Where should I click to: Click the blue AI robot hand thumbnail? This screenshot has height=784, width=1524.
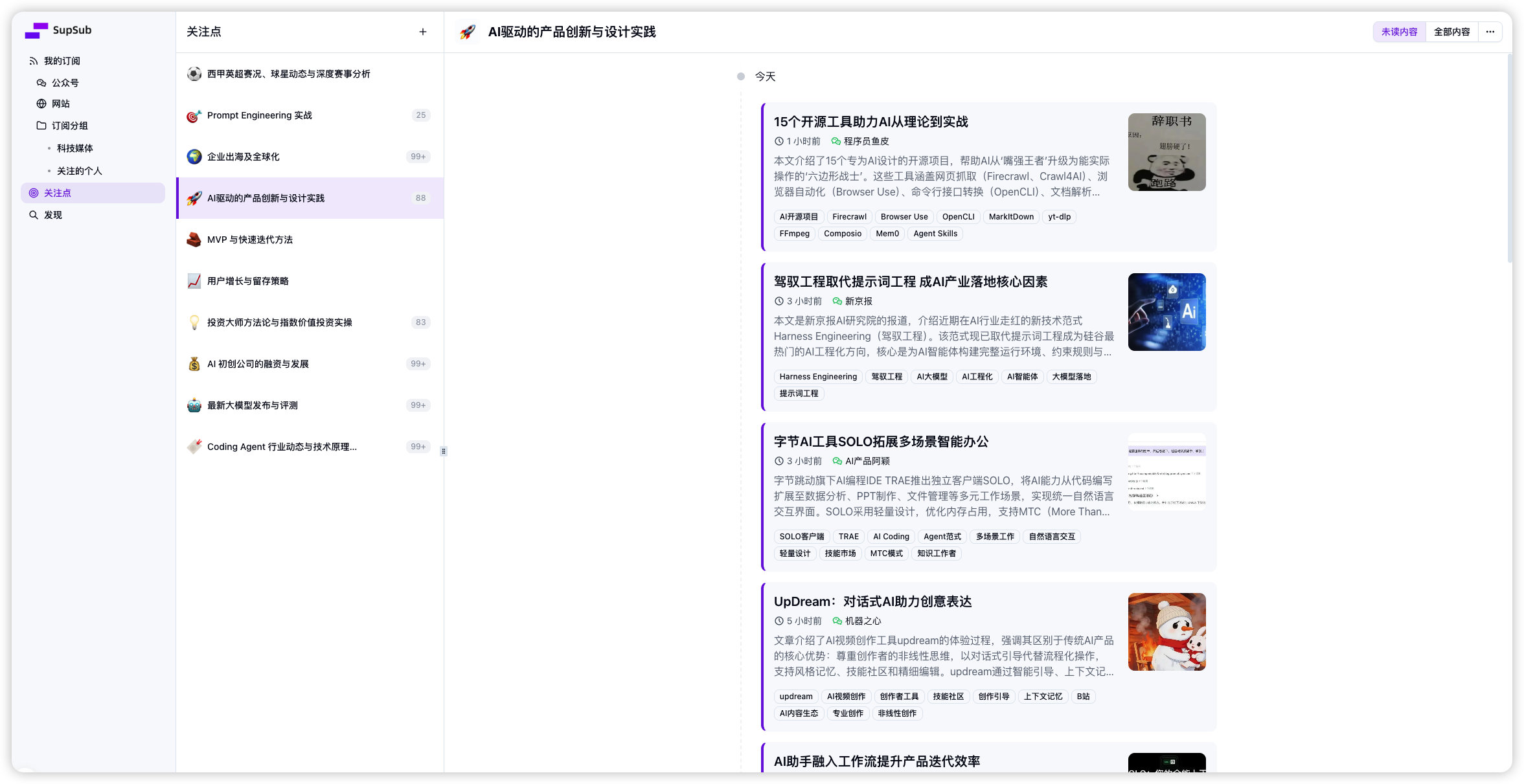pos(1166,312)
